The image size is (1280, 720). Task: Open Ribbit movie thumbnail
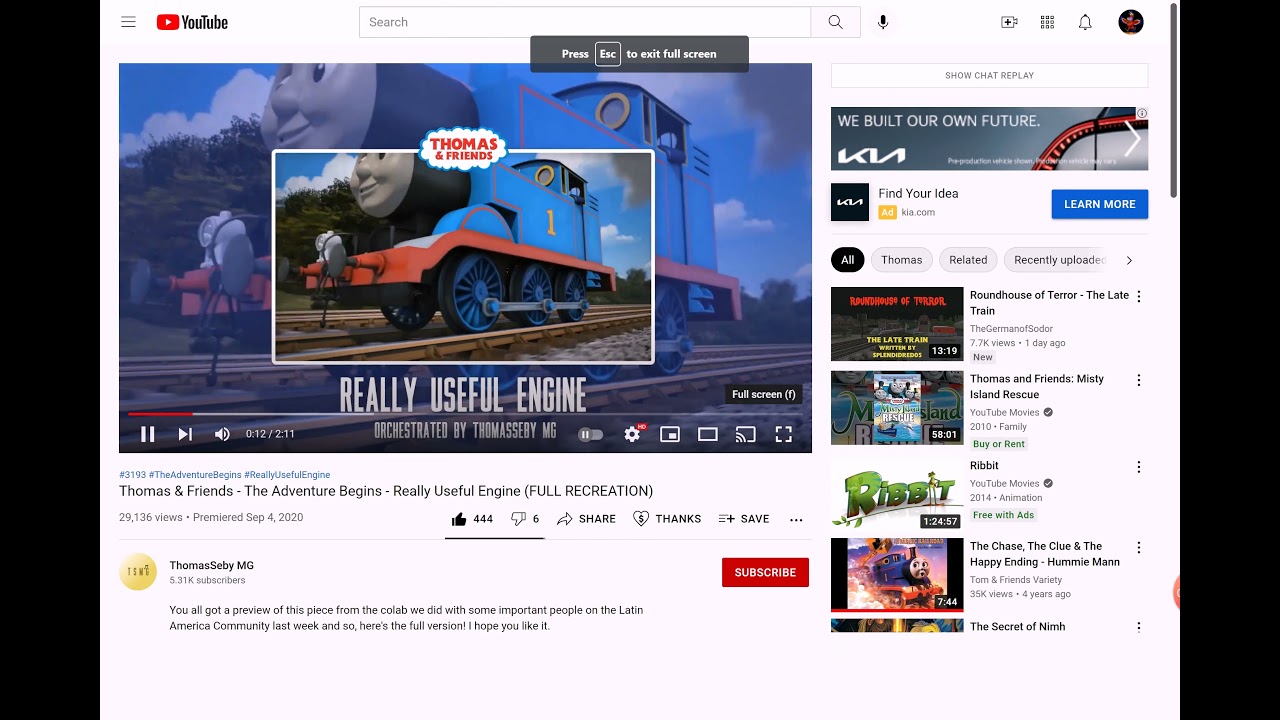897,494
